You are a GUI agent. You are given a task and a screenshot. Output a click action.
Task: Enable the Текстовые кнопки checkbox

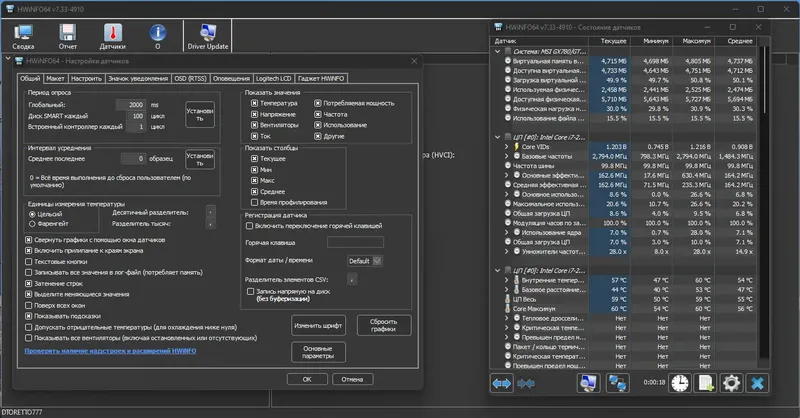29,262
